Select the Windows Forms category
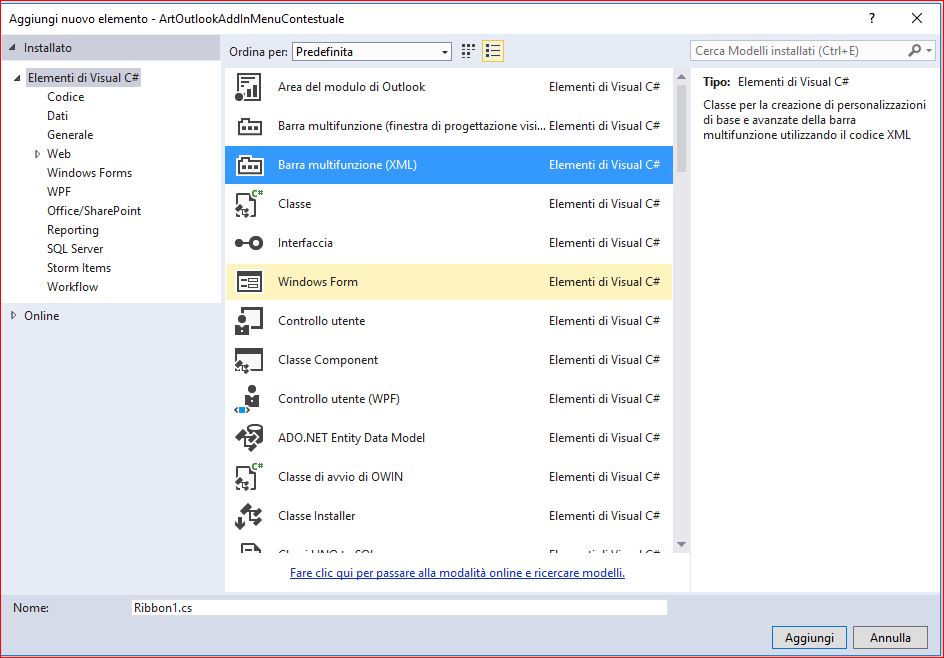The image size is (944, 658). coord(89,173)
